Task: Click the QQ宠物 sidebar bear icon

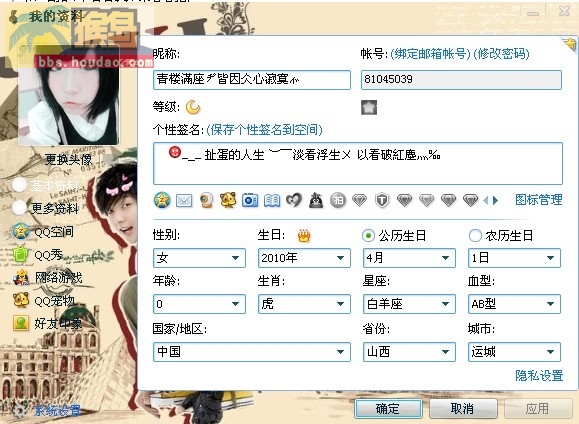Action: pyautogui.click(x=21, y=300)
